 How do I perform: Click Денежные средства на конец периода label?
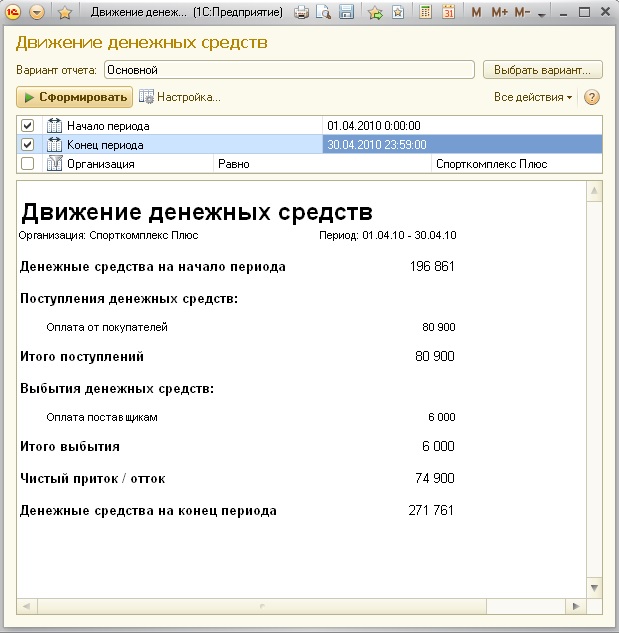click(x=148, y=511)
